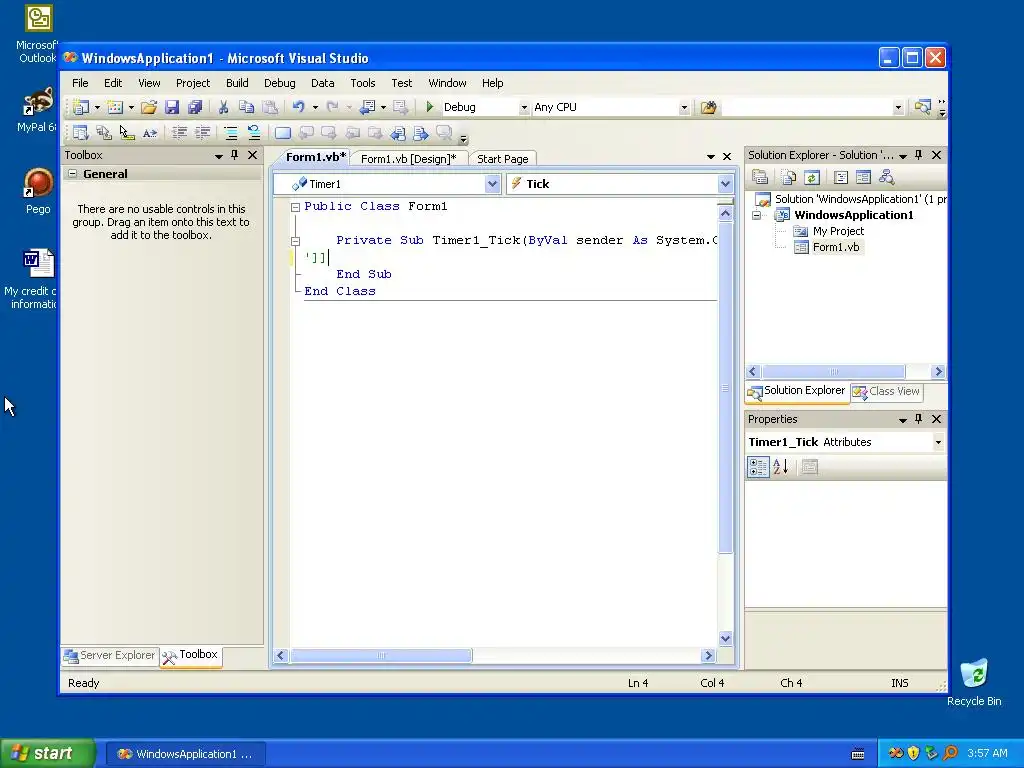Switch to the Form1.vb [Design]* tab
This screenshot has height=768, width=1024.
(x=408, y=159)
